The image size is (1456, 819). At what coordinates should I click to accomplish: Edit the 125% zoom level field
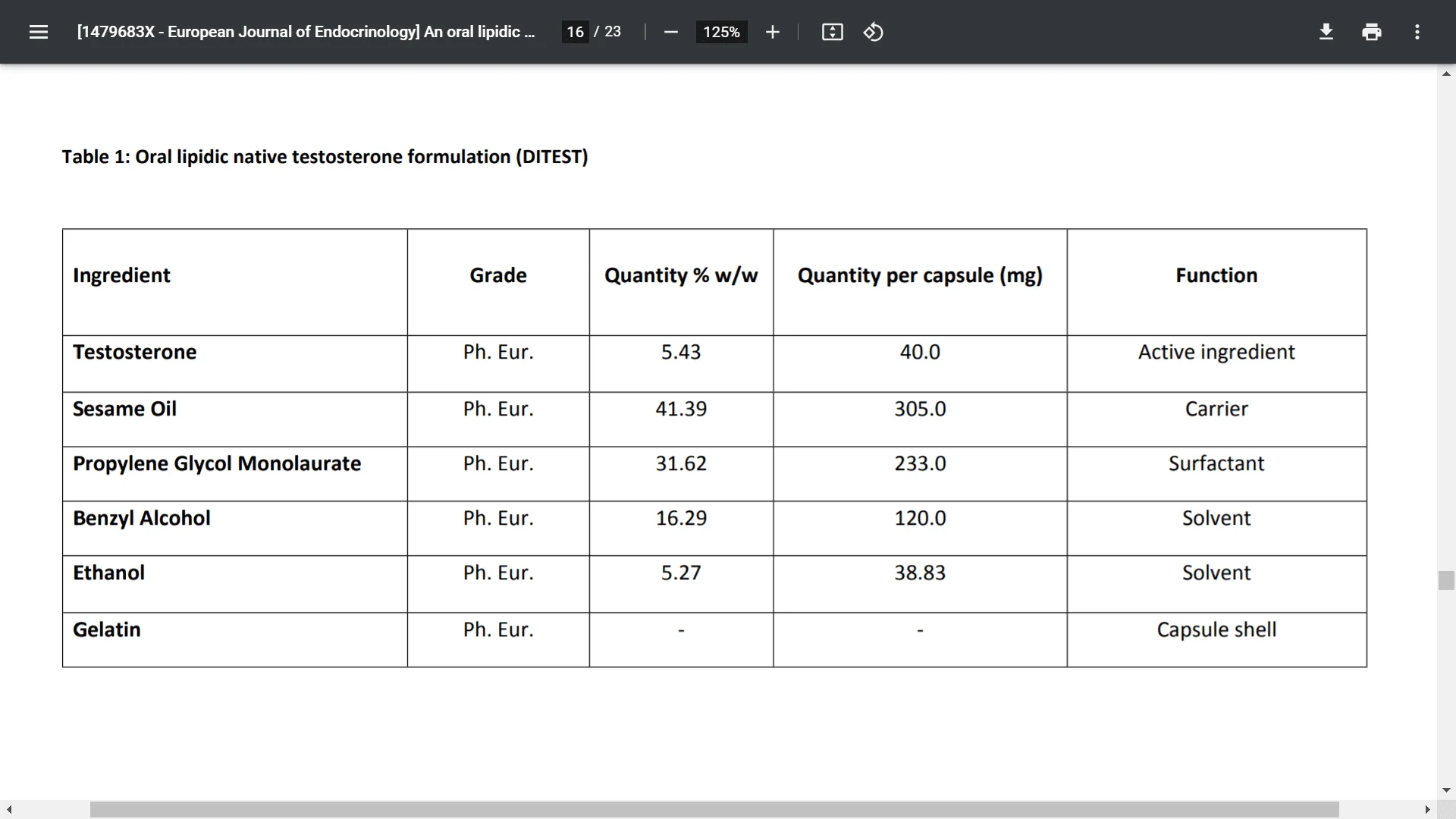[x=721, y=32]
